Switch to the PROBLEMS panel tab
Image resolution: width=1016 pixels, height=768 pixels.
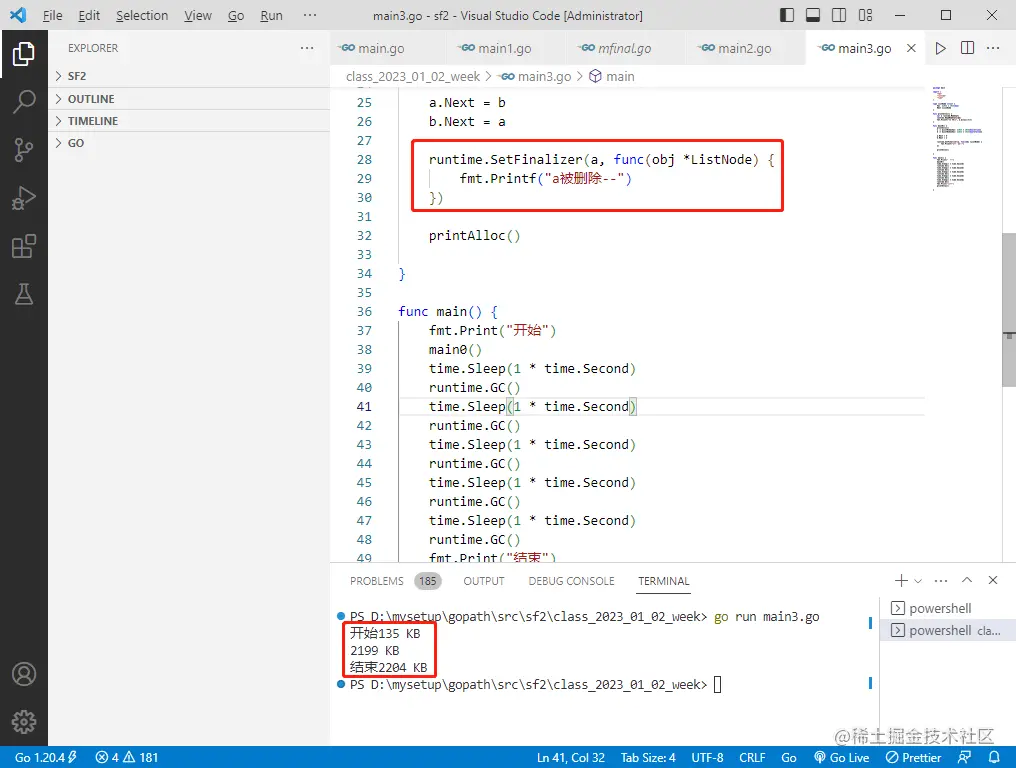click(x=395, y=581)
